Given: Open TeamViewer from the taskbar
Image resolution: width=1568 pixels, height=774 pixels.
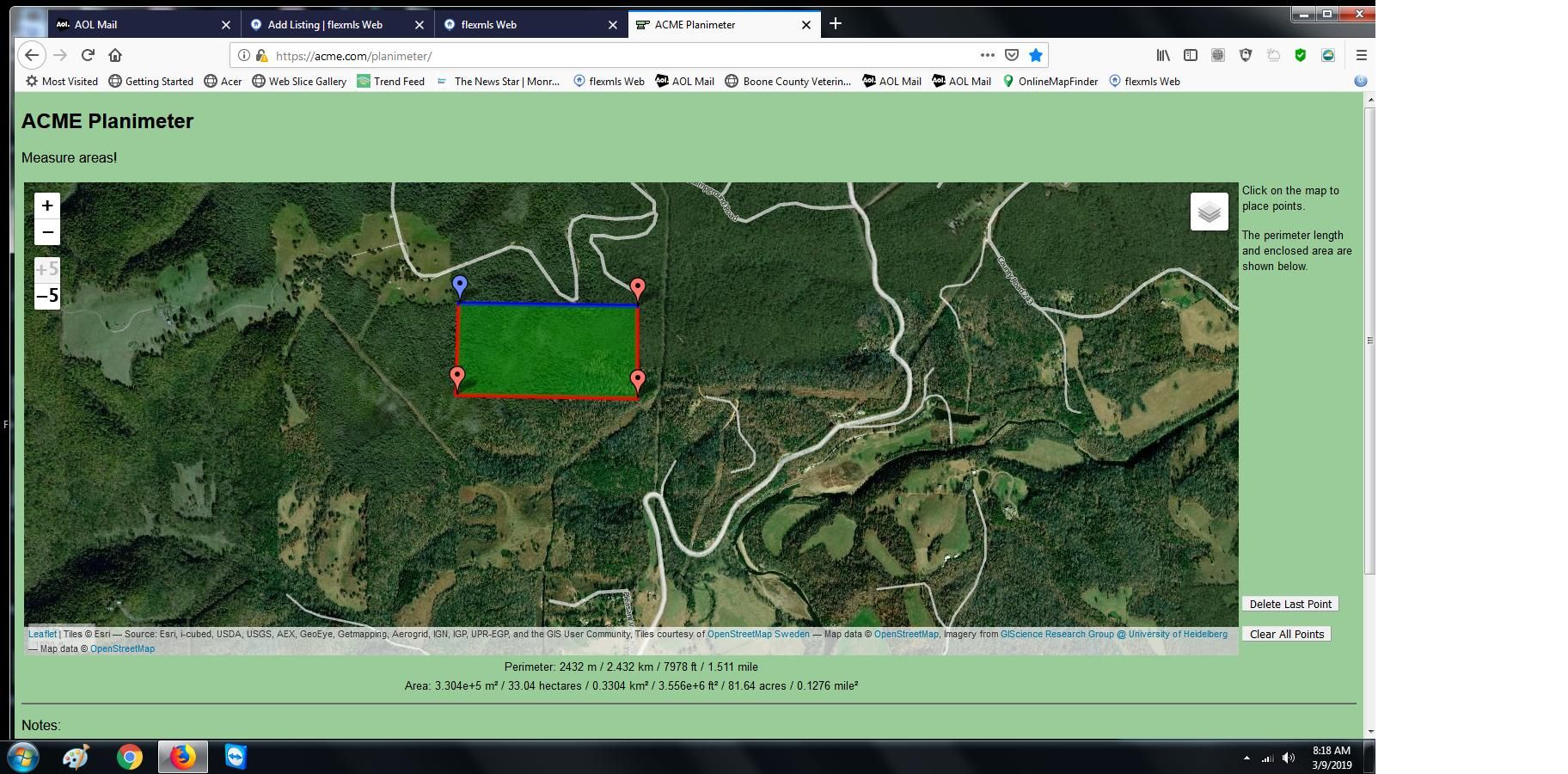Looking at the screenshot, I should [235, 758].
